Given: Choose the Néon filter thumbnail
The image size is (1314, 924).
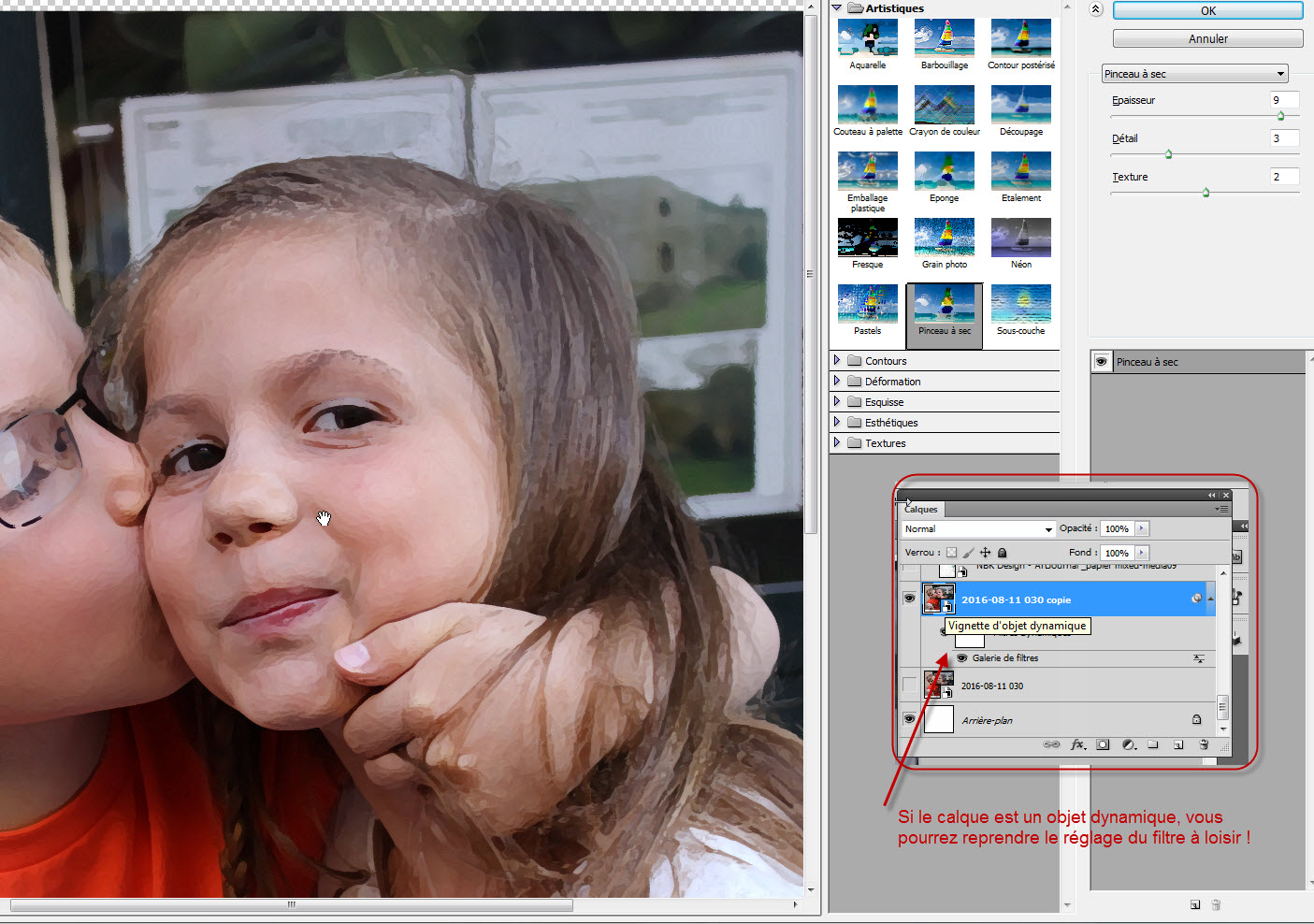Looking at the screenshot, I should [x=1021, y=238].
